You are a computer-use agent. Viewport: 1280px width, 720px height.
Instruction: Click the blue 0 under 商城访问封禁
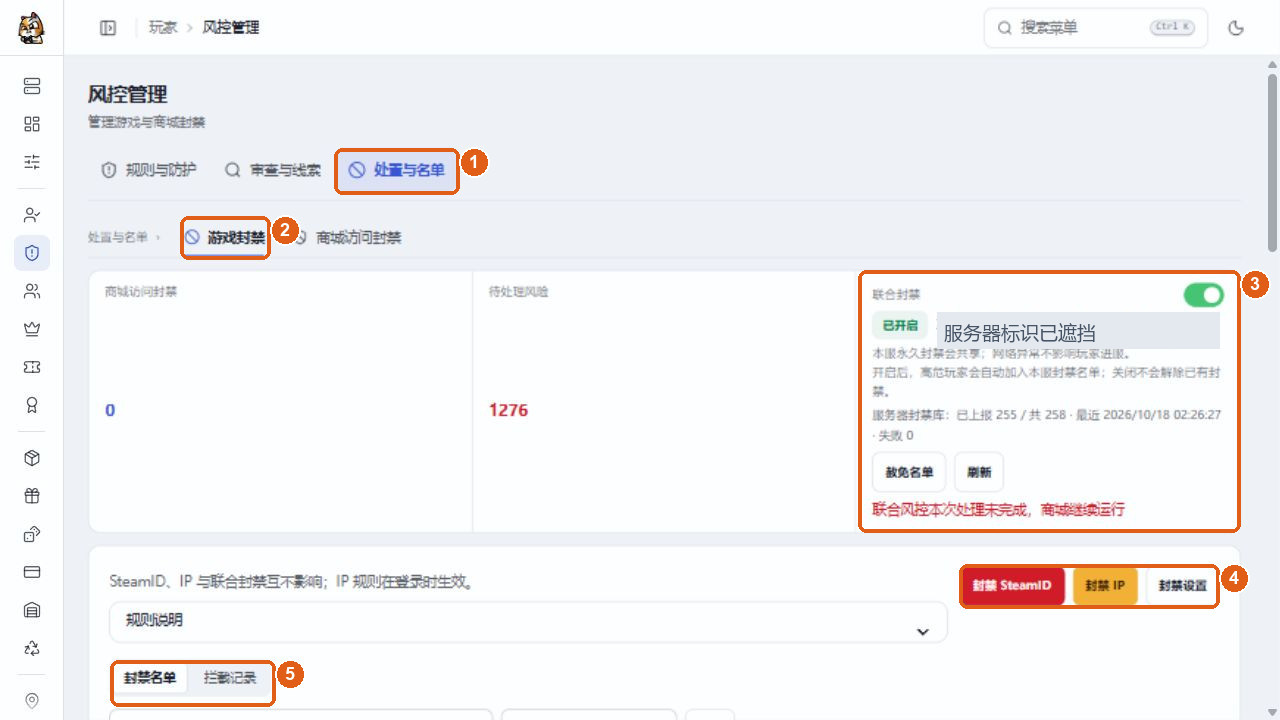click(x=110, y=410)
